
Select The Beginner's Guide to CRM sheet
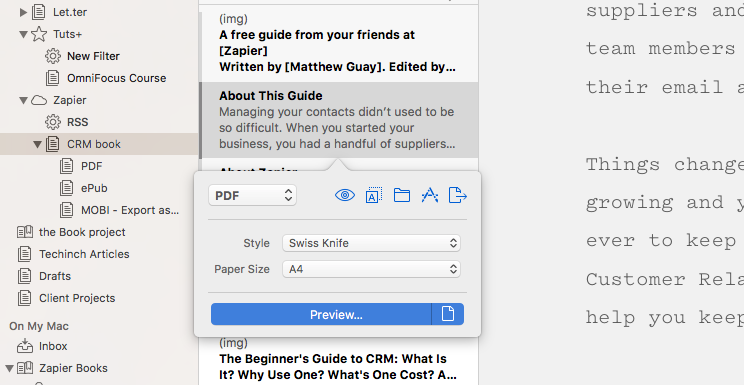coord(339,361)
